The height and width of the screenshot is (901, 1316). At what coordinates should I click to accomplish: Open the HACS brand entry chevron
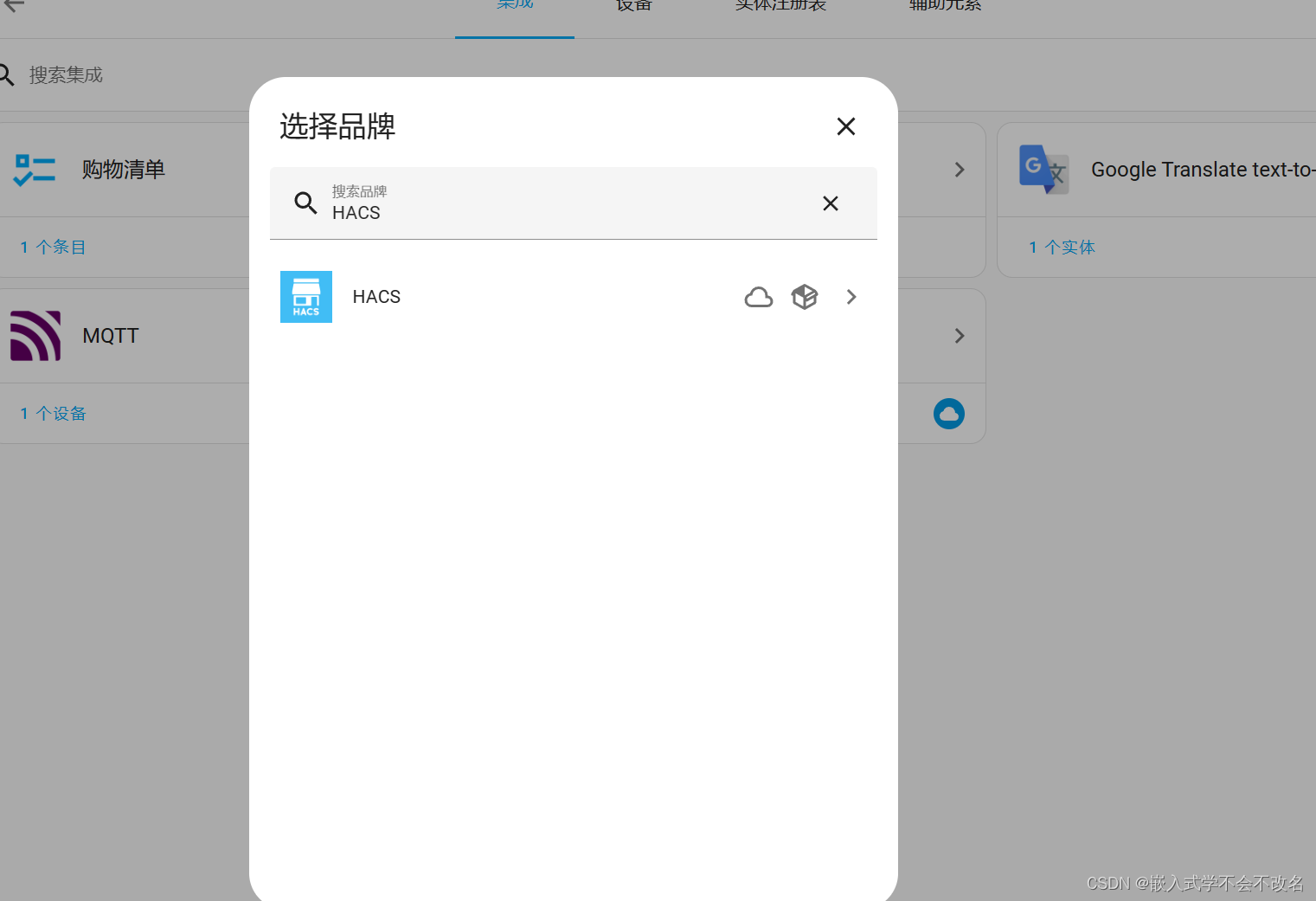coord(851,297)
